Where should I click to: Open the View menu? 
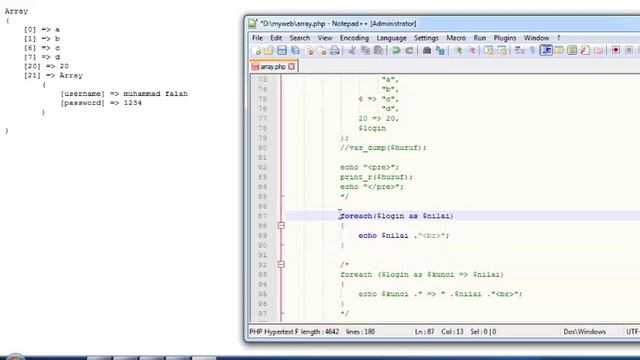coord(325,38)
